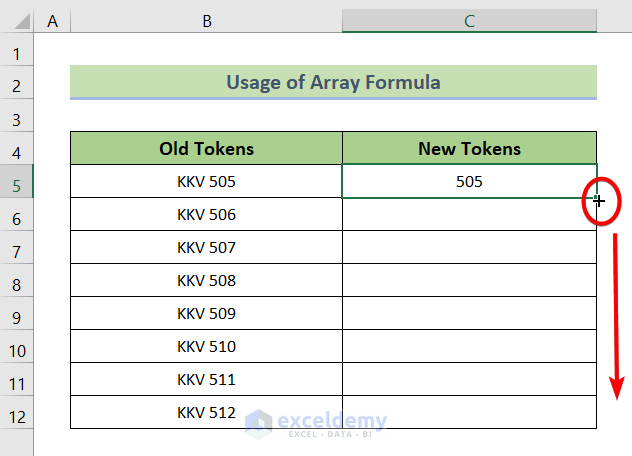Click the Usage of Array Formula title
Image resolution: width=632 pixels, height=456 pixels.
(x=333, y=82)
